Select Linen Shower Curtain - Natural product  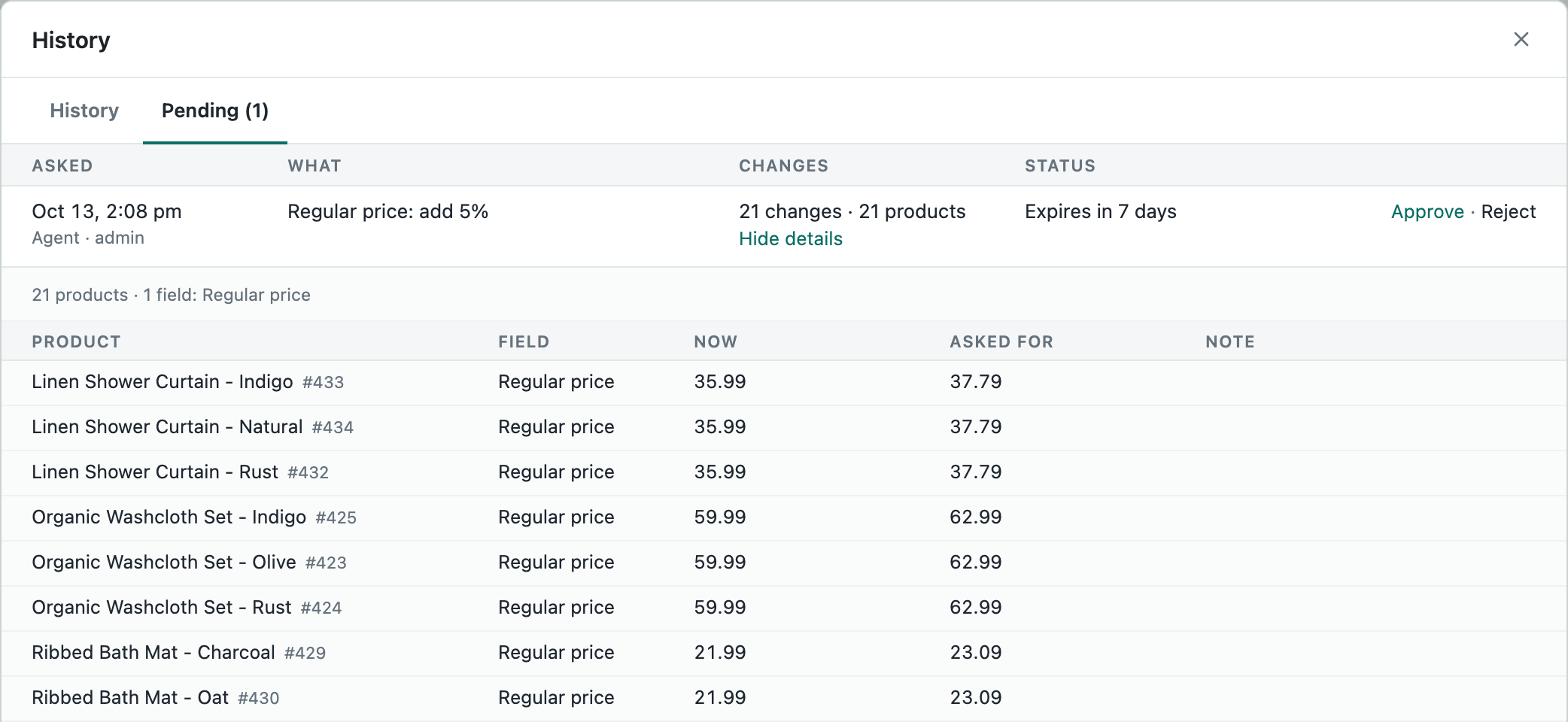tap(167, 427)
